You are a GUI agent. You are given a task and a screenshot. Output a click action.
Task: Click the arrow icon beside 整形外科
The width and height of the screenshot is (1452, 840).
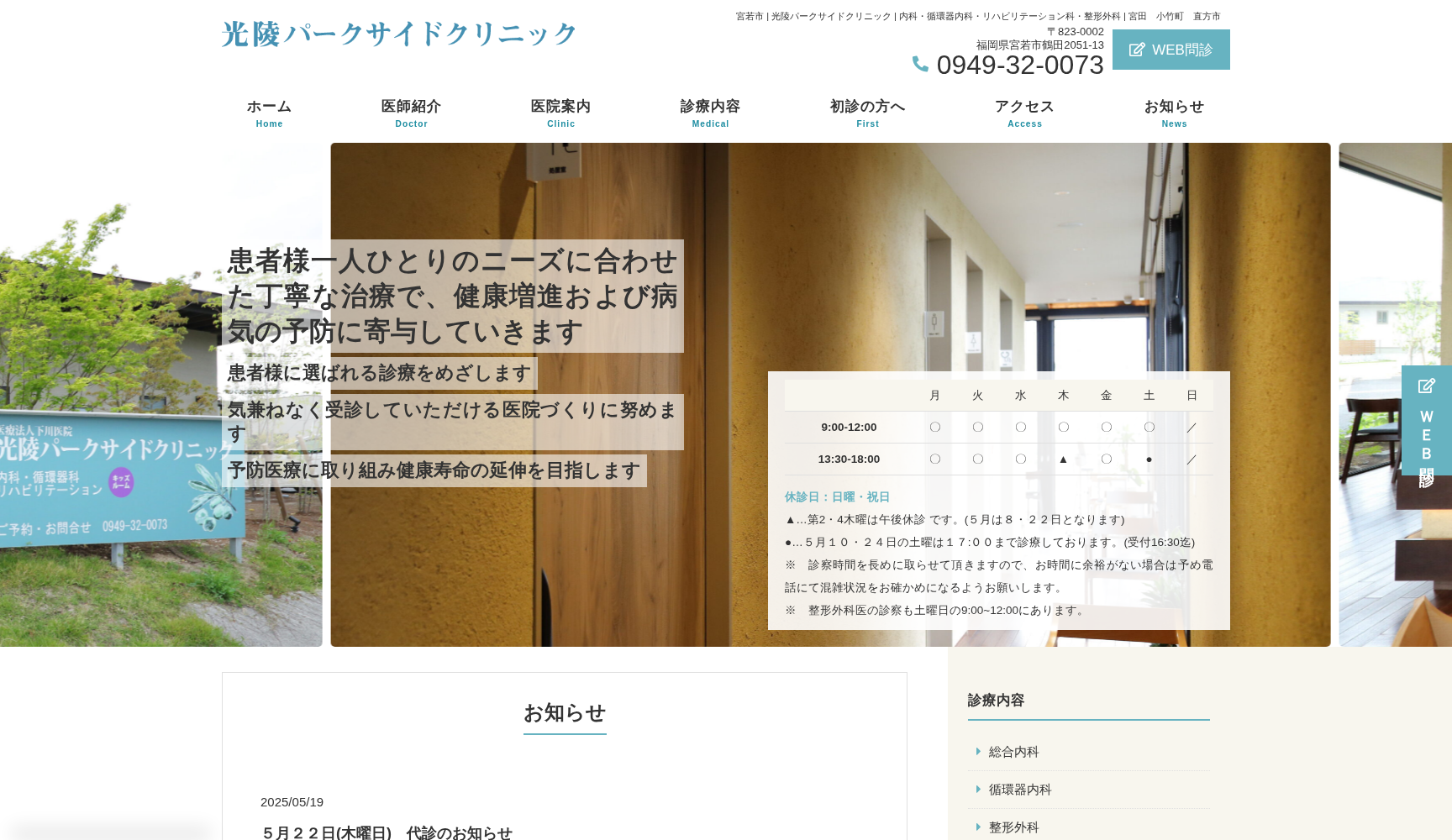tap(977, 827)
